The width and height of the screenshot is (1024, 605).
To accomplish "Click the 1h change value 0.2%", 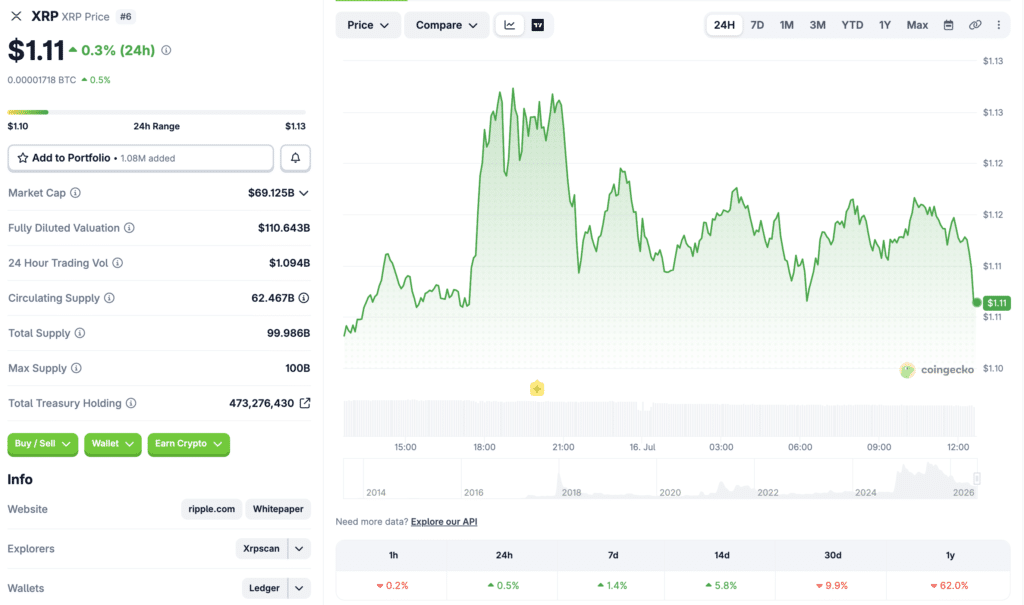I will click(x=392, y=585).
